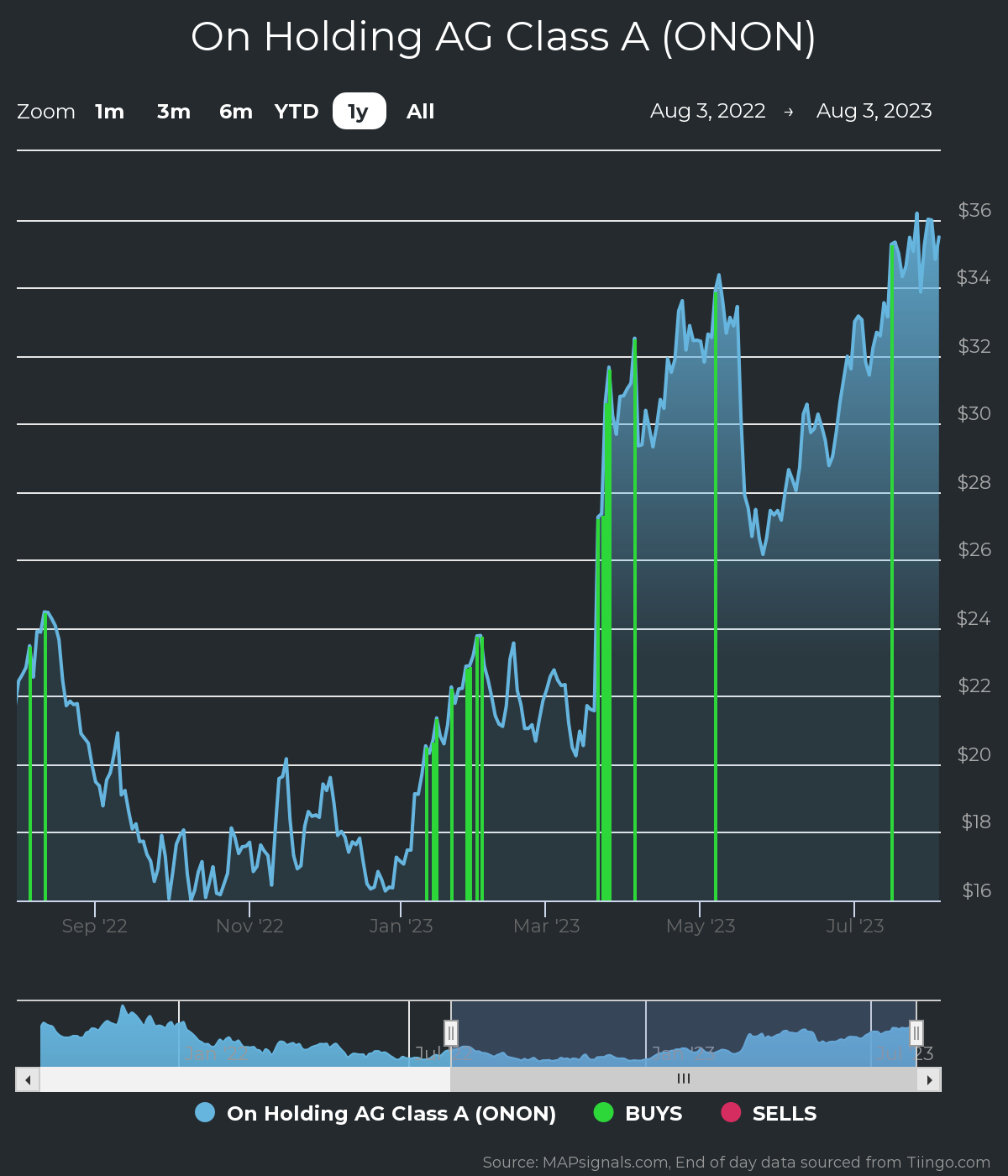Click the $32 price axis label

[974, 346]
